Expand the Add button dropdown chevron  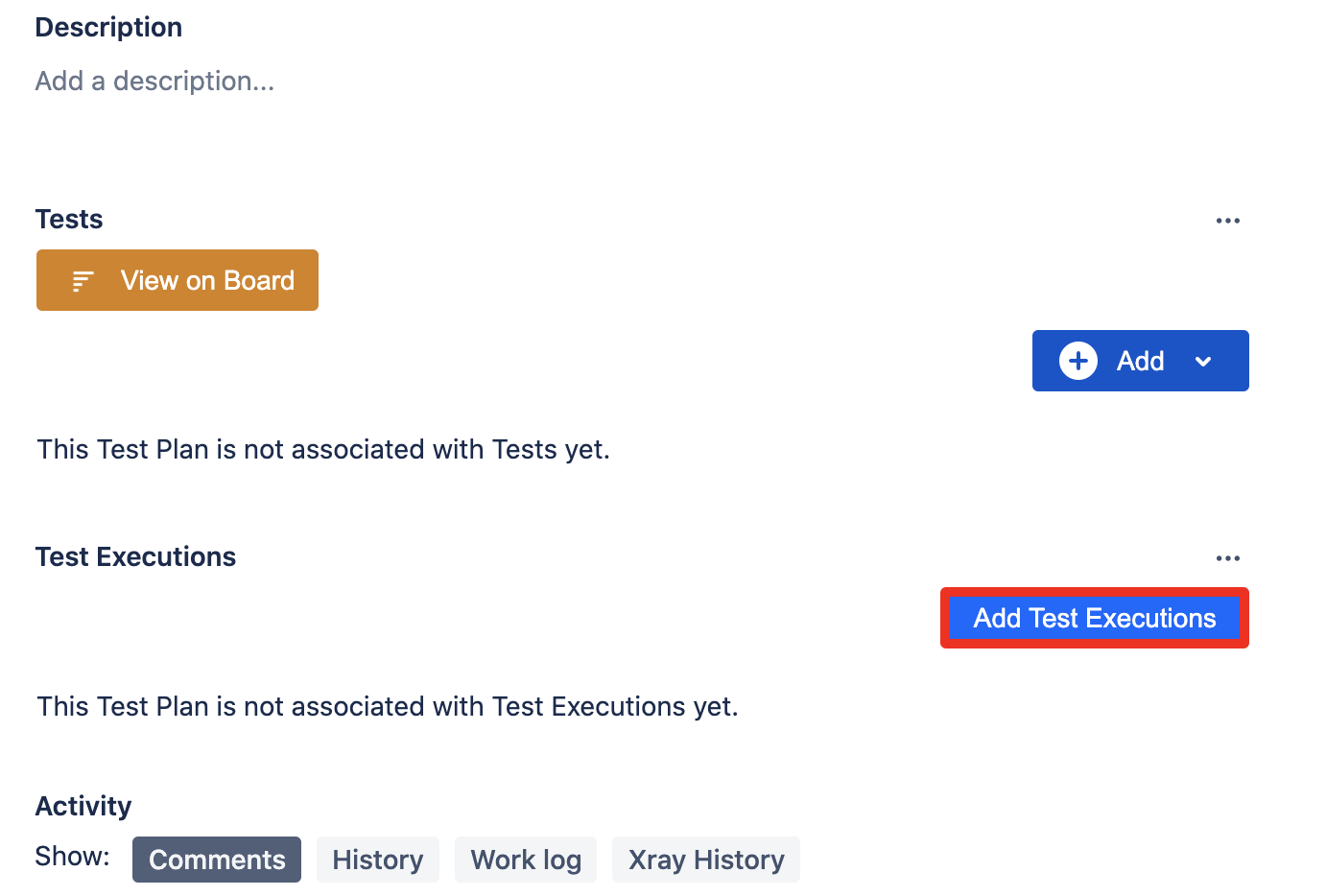[x=1203, y=362]
